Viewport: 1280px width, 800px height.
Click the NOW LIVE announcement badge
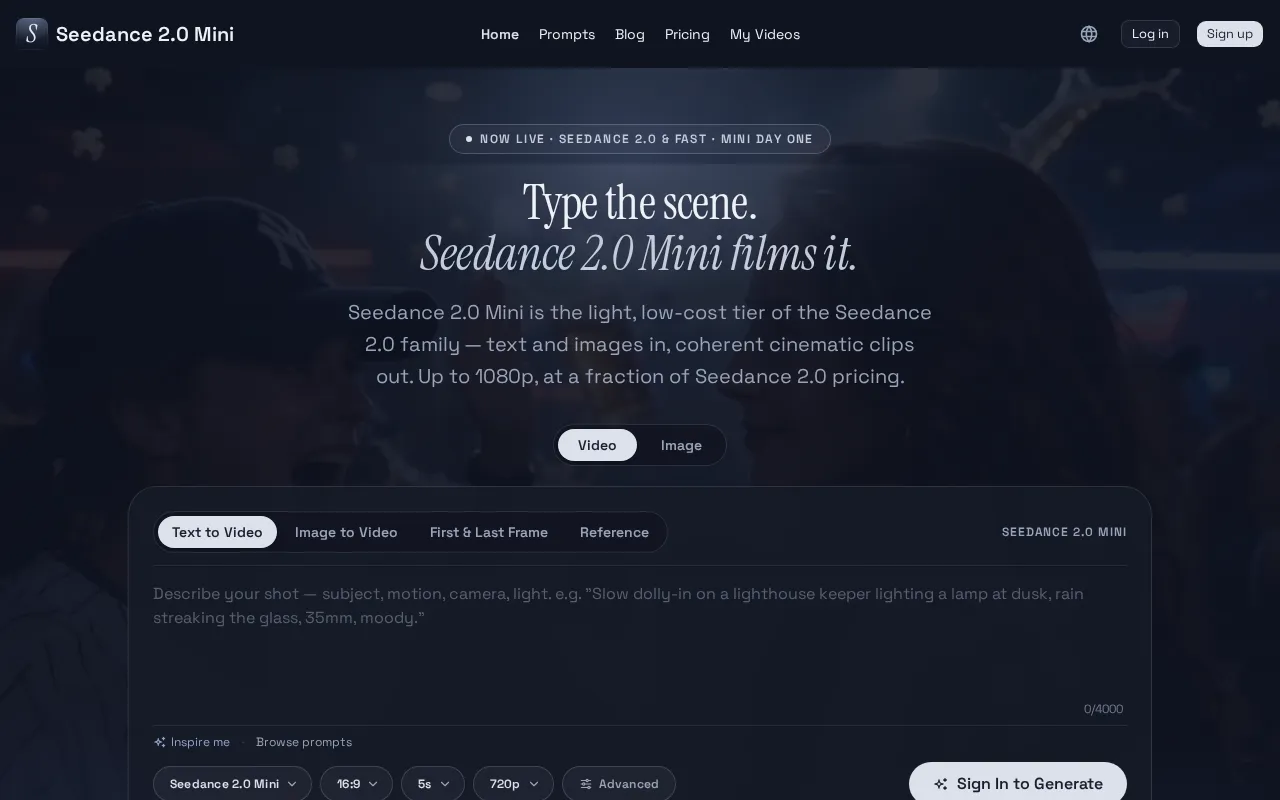pyautogui.click(x=640, y=139)
